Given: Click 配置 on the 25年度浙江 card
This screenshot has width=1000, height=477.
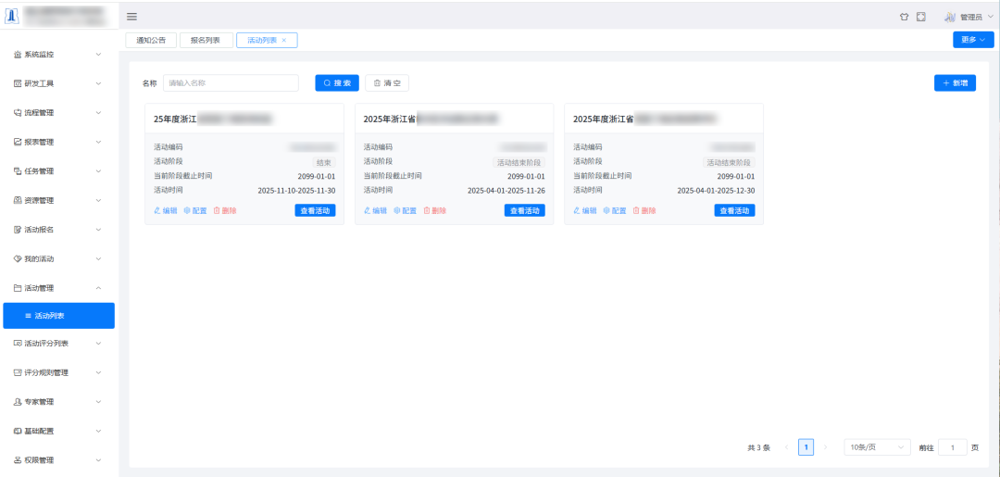Looking at the screenshot, I should pos(195,211).
